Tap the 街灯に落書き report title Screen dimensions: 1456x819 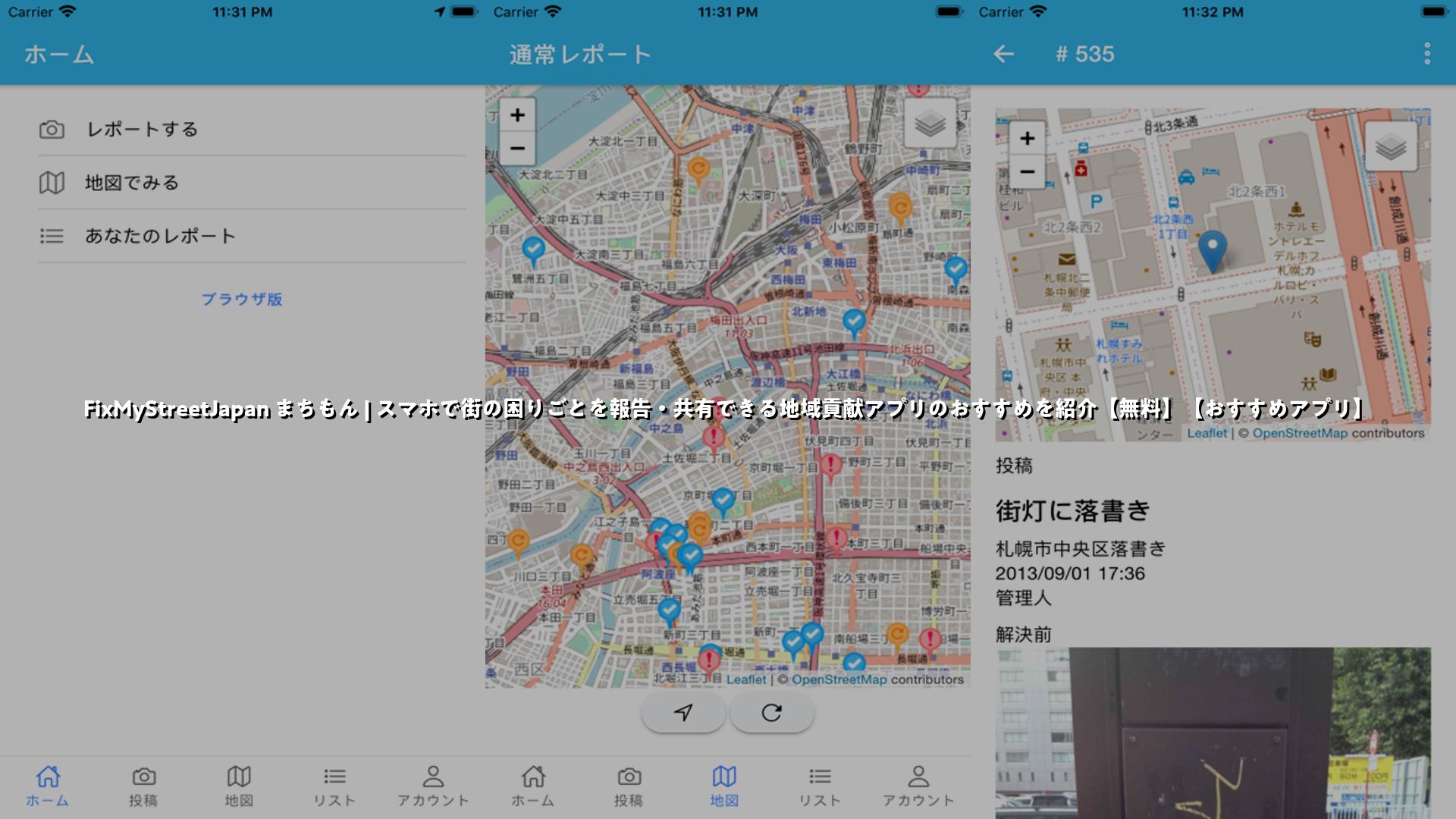(1072, 510)
